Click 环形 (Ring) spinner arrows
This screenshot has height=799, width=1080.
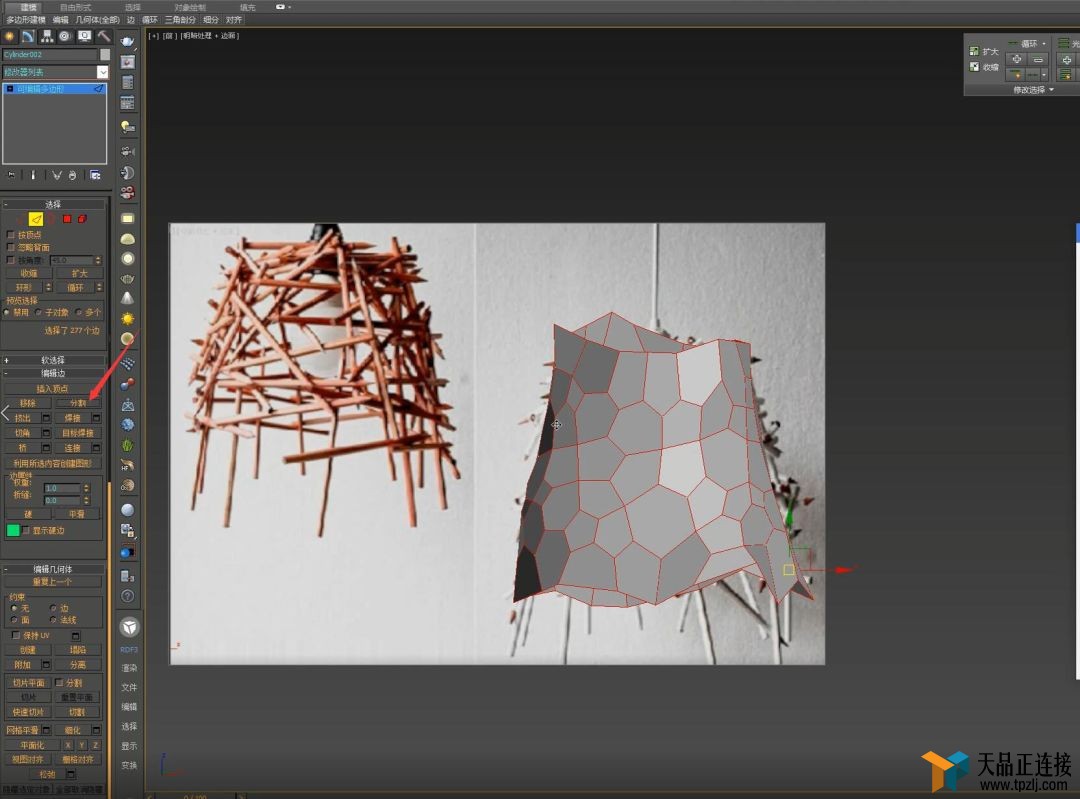[x=48, y=287]
